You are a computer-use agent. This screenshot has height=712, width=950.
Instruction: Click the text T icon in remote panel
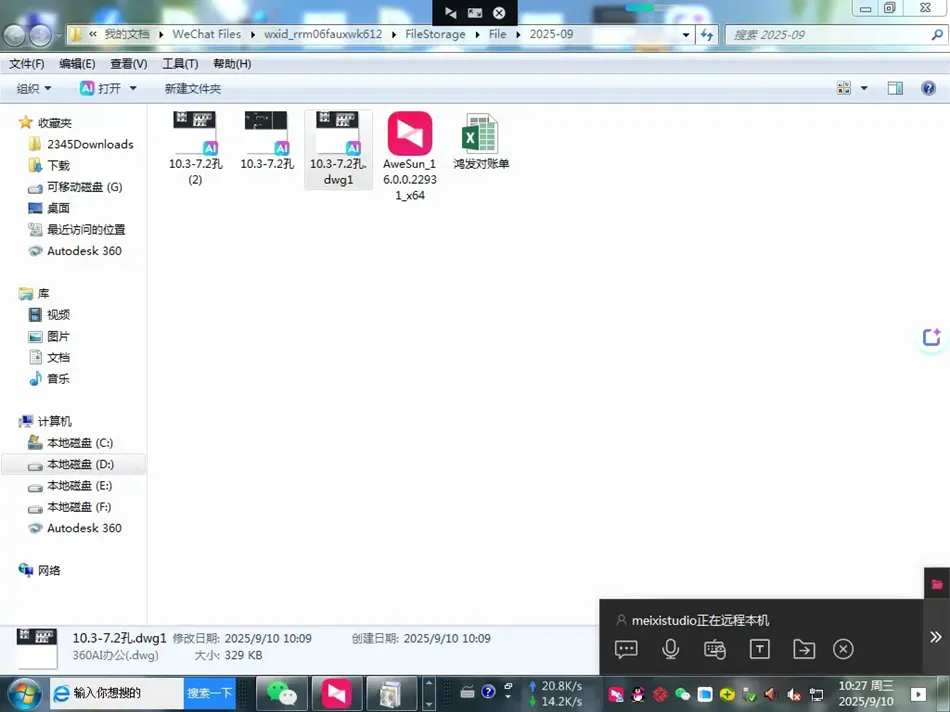[x=759, y=649]
